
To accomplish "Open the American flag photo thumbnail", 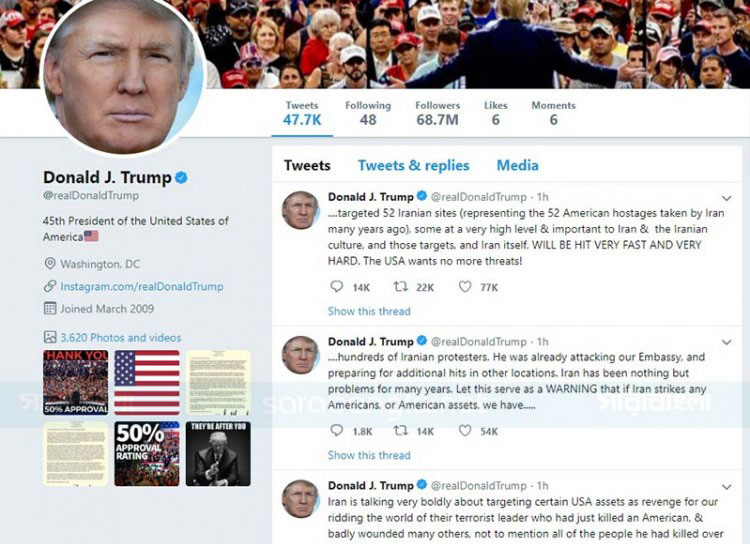I will (x=147, y=382).
